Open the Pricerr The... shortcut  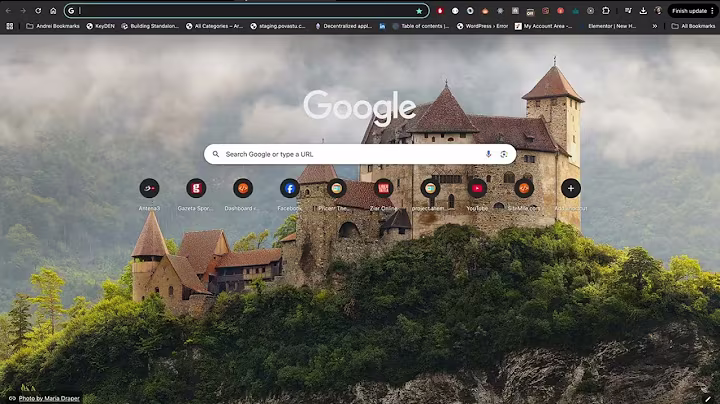pos(337,194)
